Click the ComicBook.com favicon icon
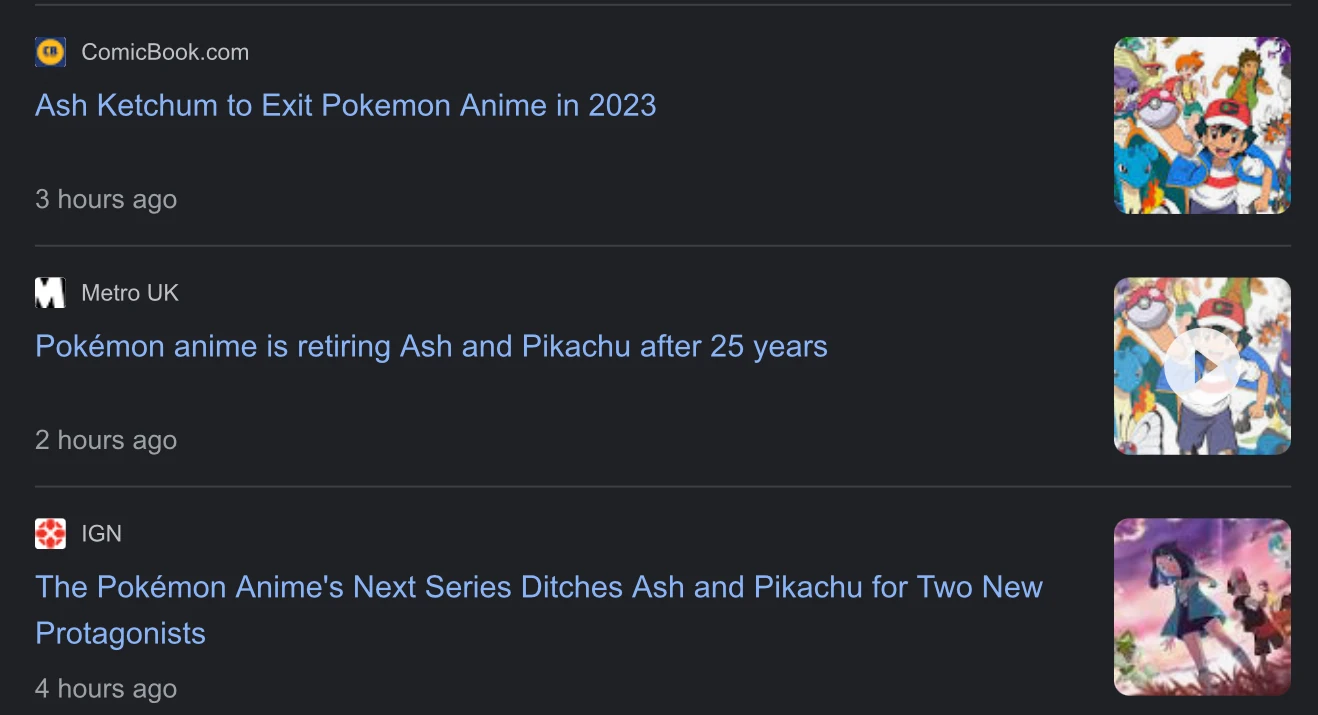 click(x=50, y=52)
